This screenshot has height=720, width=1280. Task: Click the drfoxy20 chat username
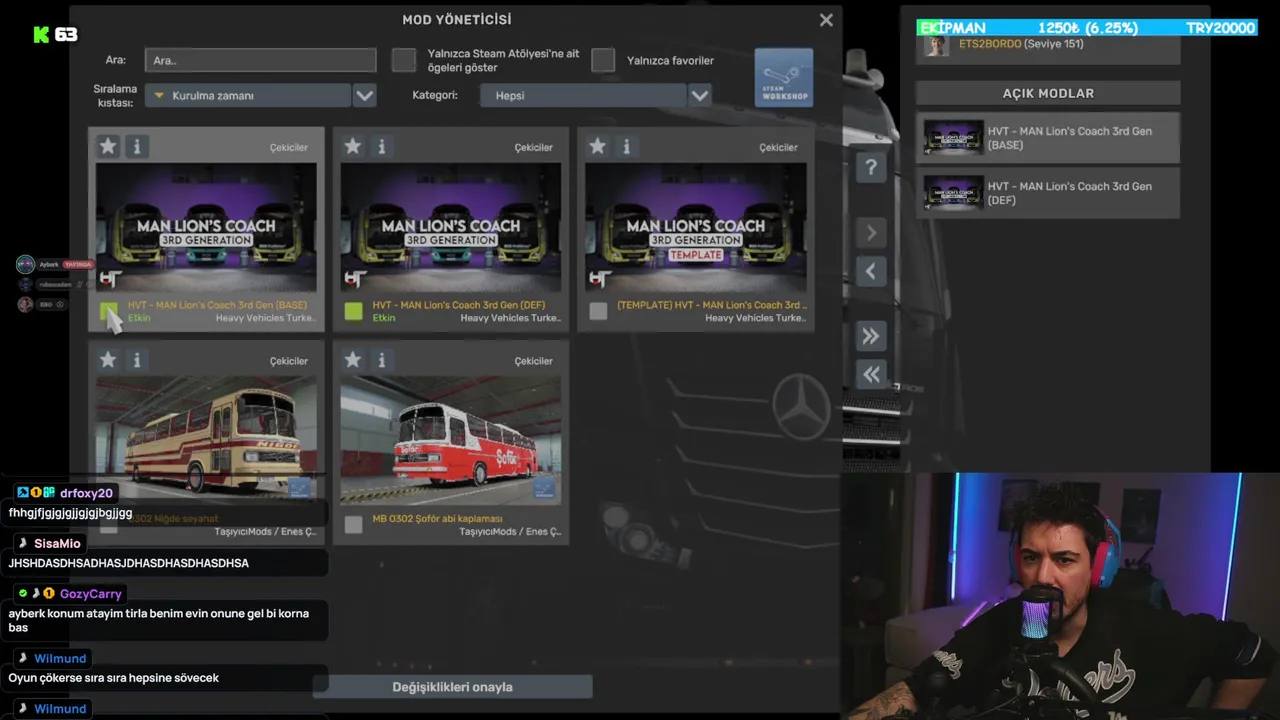(86, 493)
